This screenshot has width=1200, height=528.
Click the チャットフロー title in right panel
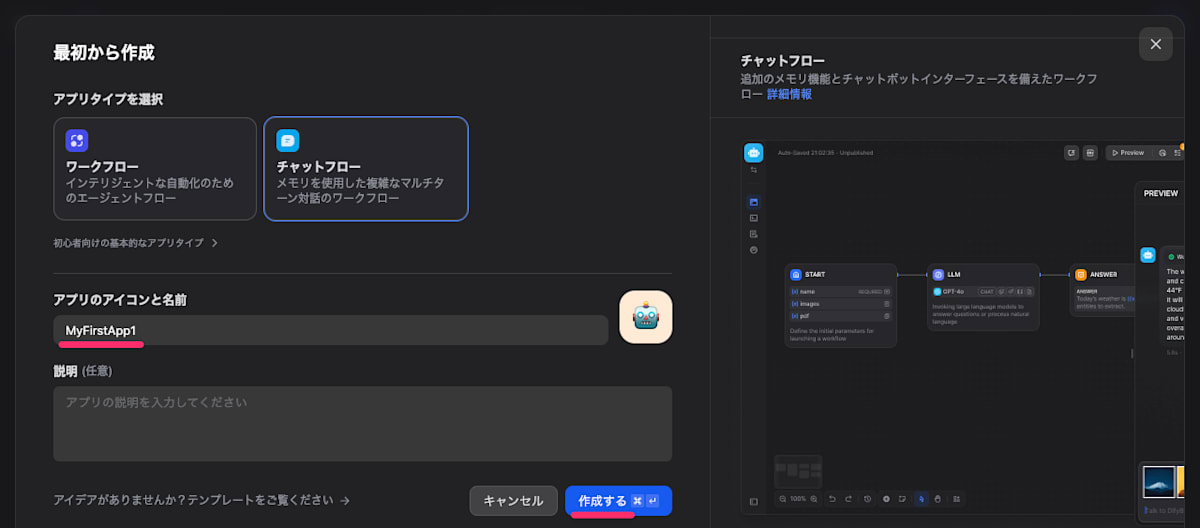[x=783, y=61]
